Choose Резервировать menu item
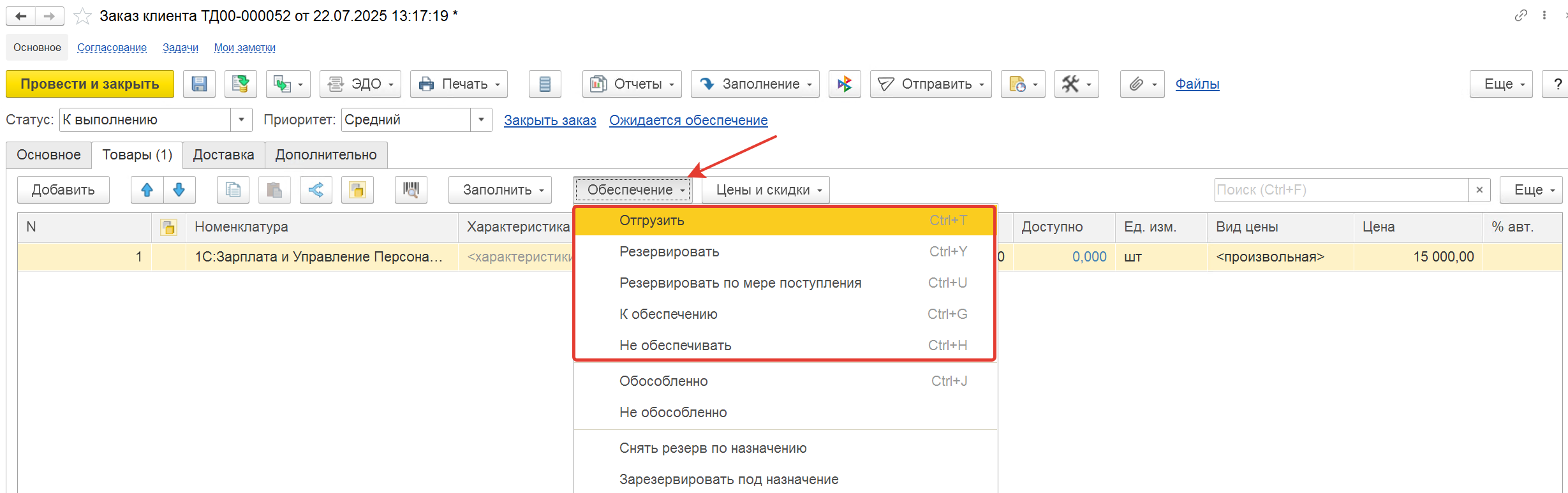This screenshot has width=1568, height=493. pyautogui.click(x=785, y=252)
